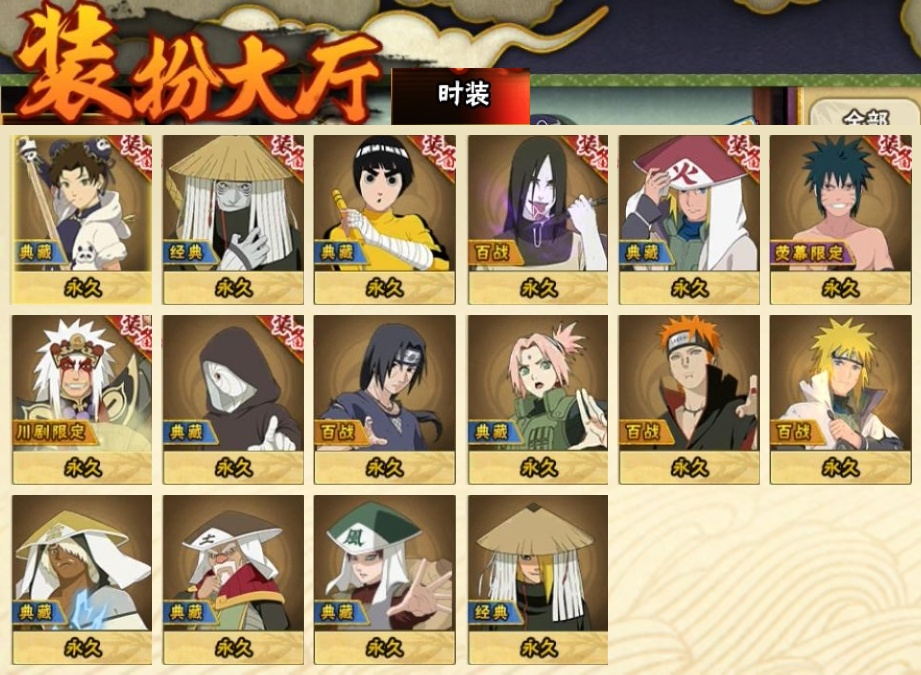Select blond straw-hat 经典 costume card
921x675 pixels.
coord(538,580)
